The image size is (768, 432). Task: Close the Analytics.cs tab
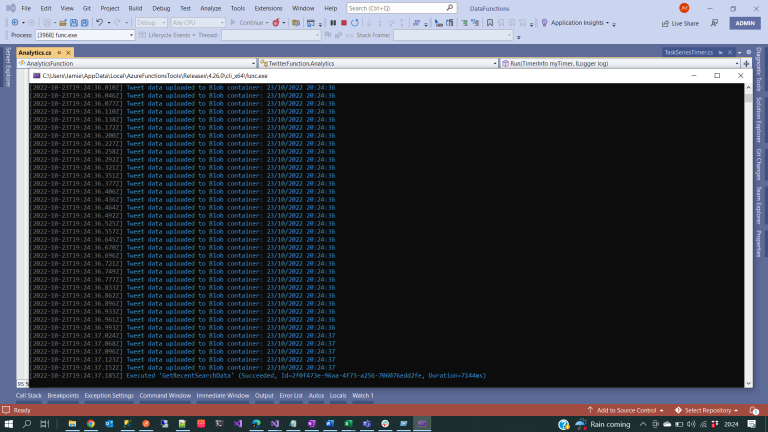68,52
